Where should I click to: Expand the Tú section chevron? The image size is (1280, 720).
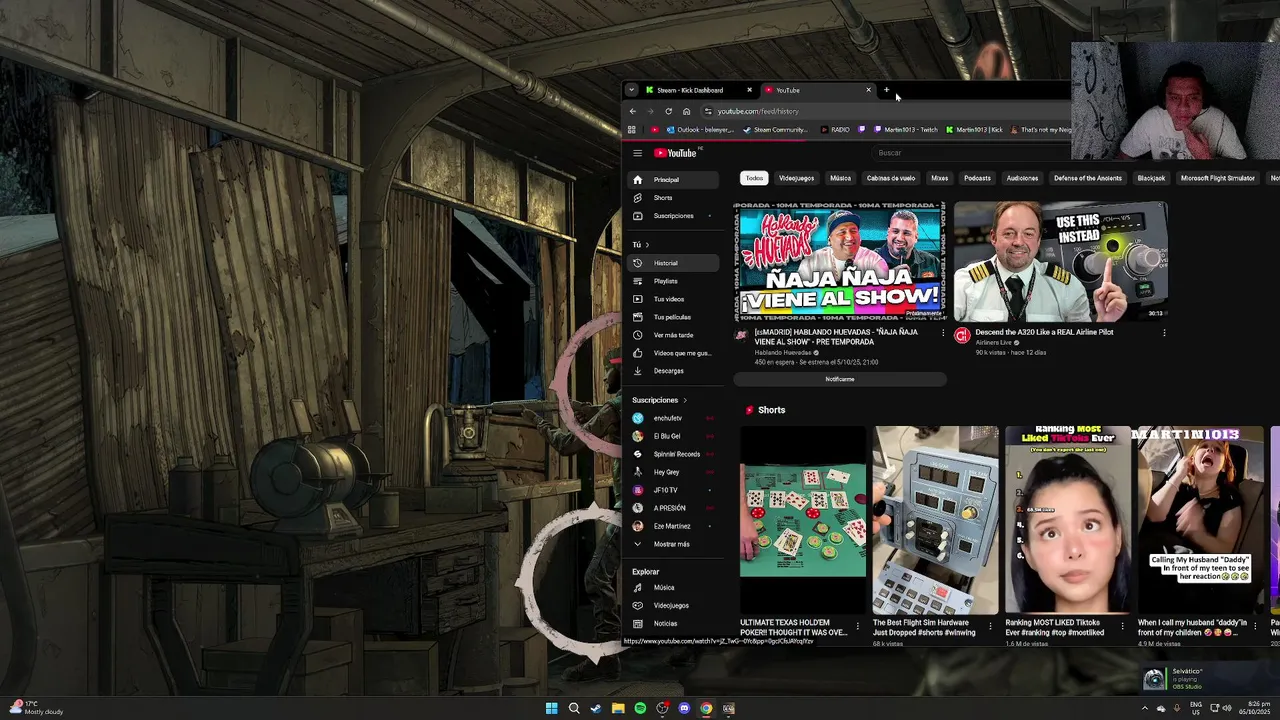[x=647, y=245]
